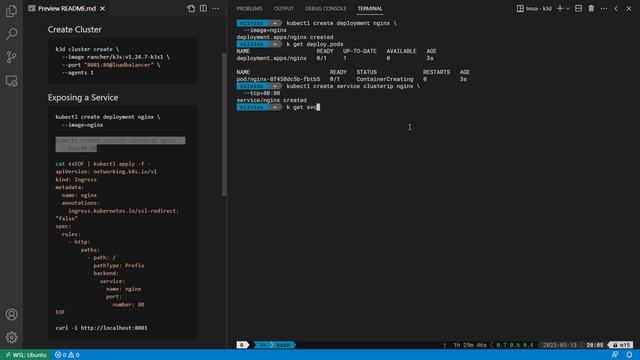Click the 'ContainerCreating' pod status text
Screen dimensions: 640x360
coord(384,79)
